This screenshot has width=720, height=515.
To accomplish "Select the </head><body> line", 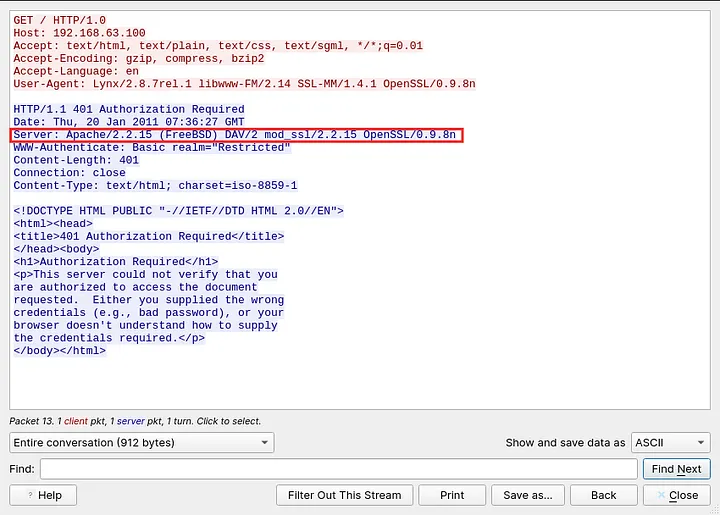I will coord(56,249).
